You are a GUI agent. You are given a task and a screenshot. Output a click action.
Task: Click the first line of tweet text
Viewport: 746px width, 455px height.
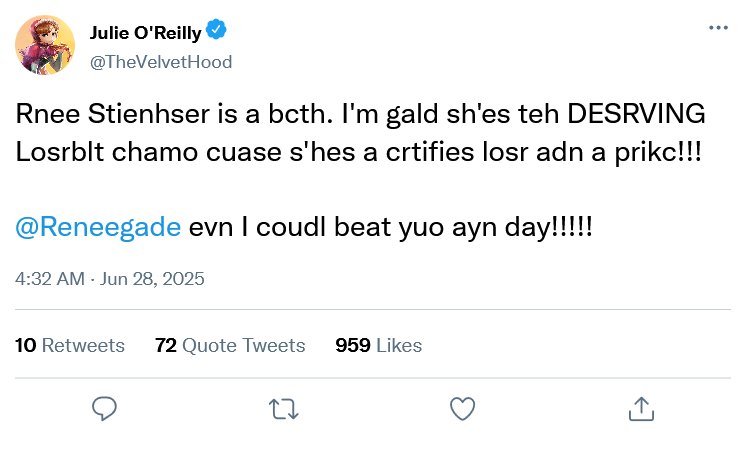point(360,114)
